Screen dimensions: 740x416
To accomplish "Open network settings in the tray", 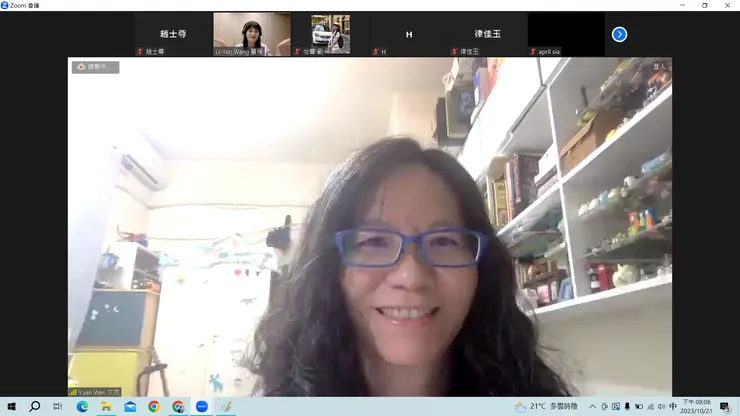I will pyautogui.click(x=650, y=407).
